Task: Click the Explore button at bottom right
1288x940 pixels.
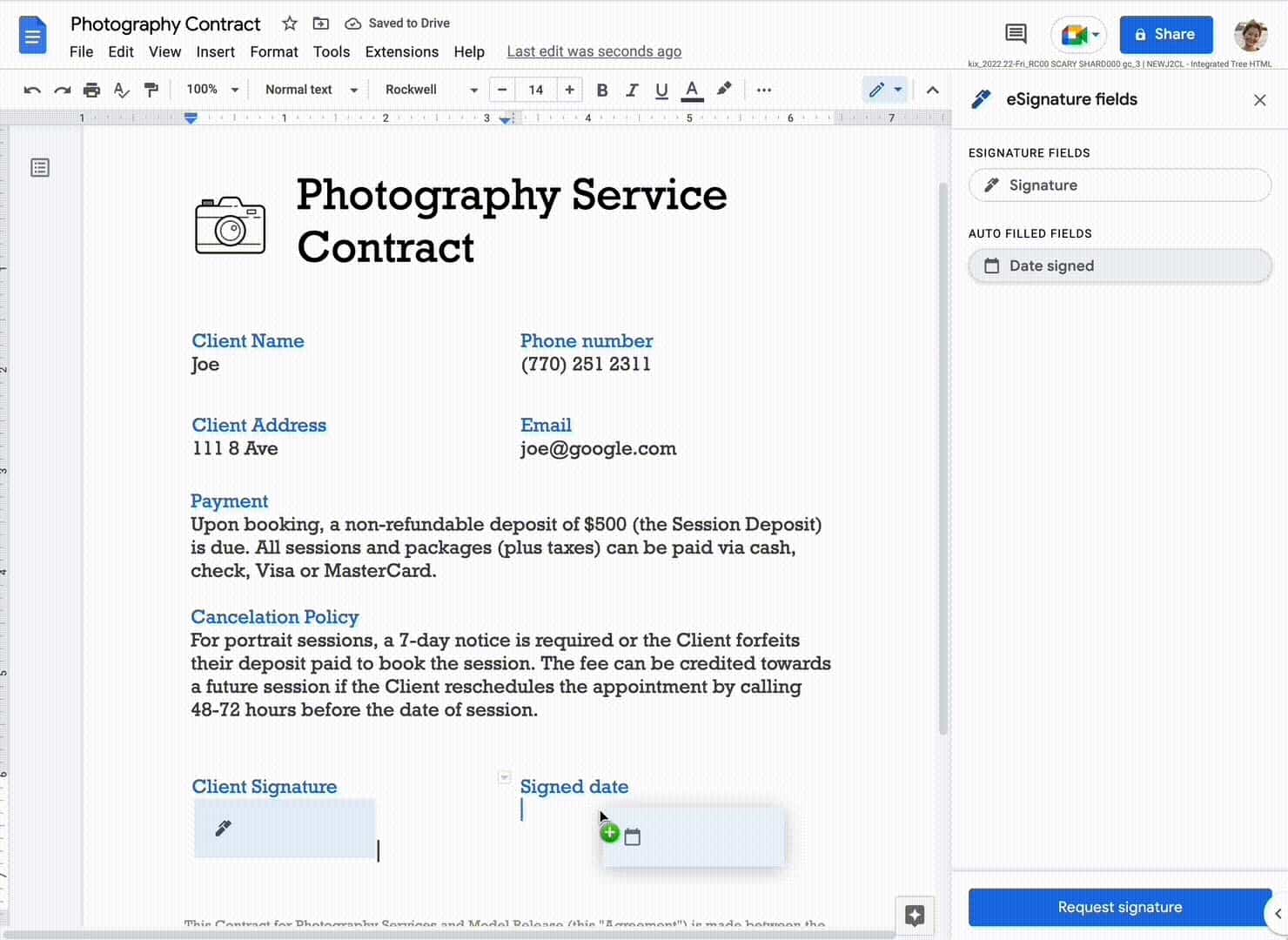Action: click(915, 915)
